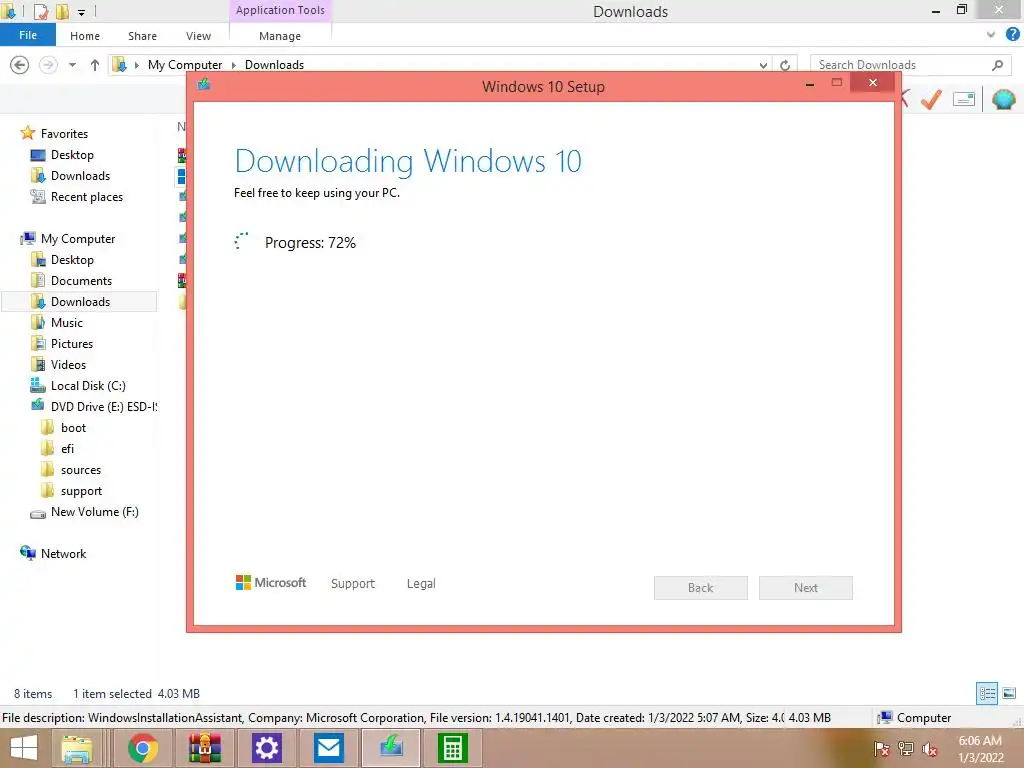Click the Action Center flag tray icon
Image resolution: width=1024 pixels, height=768 pixels.
point(881,749)
